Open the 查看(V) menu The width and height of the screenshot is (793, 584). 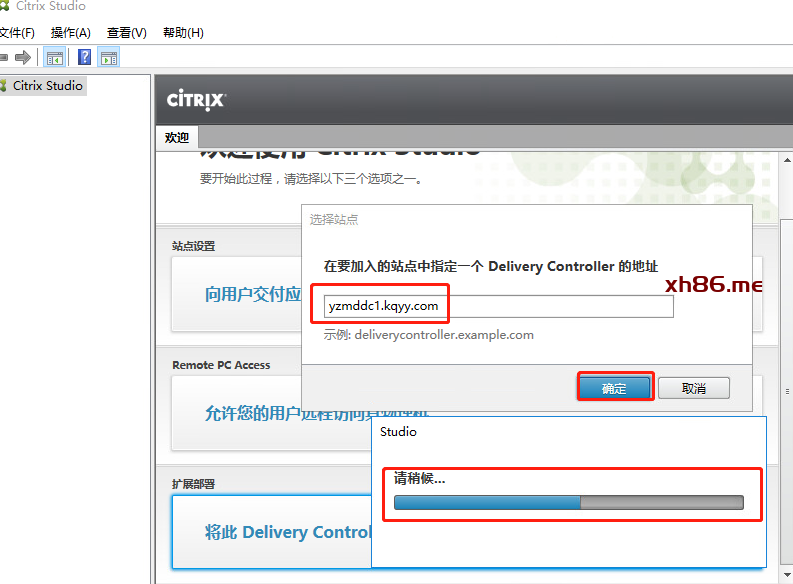[126, 33]
